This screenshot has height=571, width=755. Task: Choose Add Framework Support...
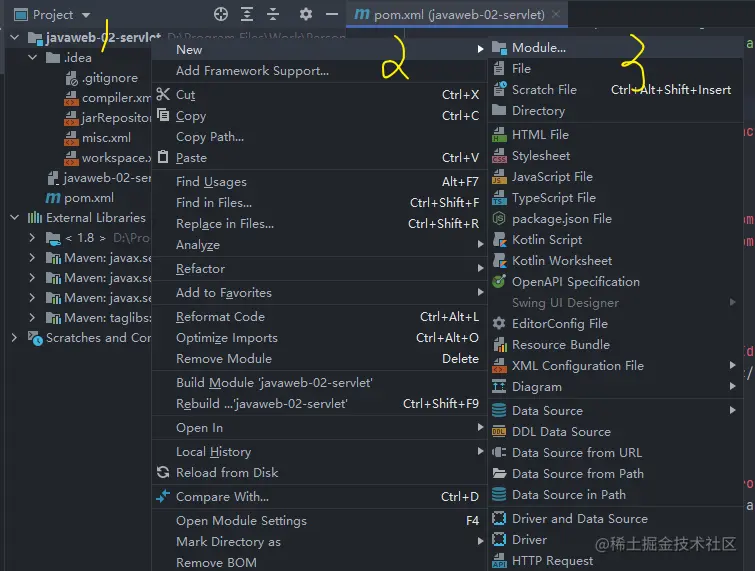pyautogui.click(x=319, y=71)
